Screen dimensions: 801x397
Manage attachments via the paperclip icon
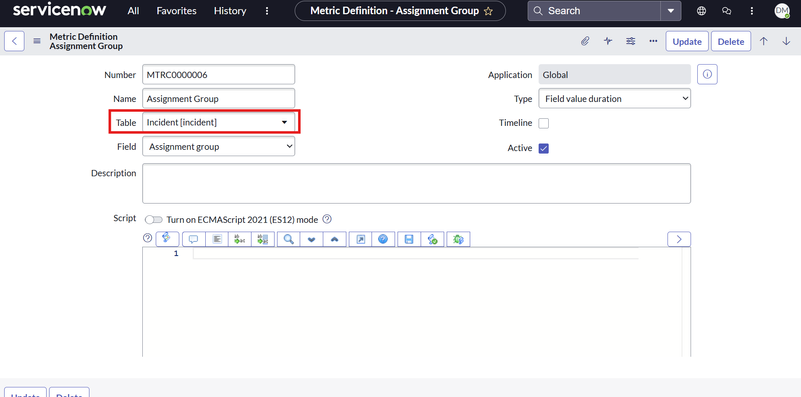[x=585, y=41]
